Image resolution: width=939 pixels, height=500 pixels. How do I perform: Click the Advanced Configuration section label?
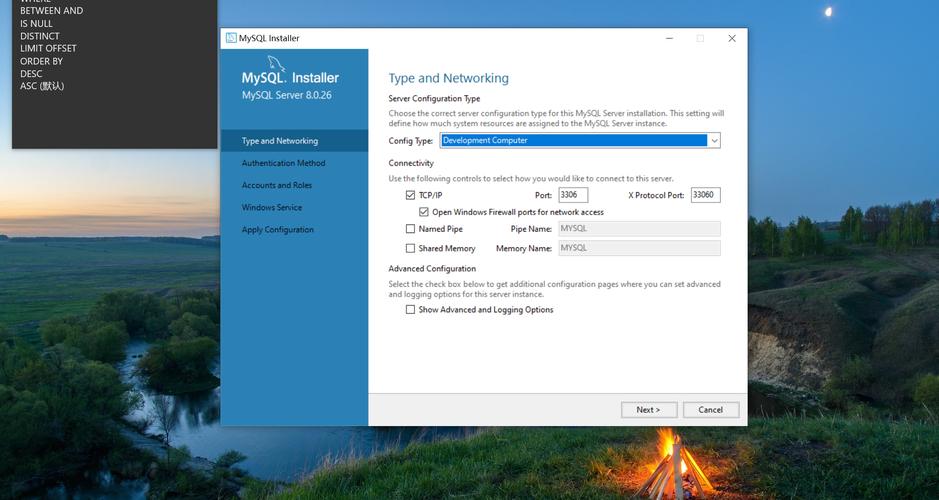click(432, 268)
